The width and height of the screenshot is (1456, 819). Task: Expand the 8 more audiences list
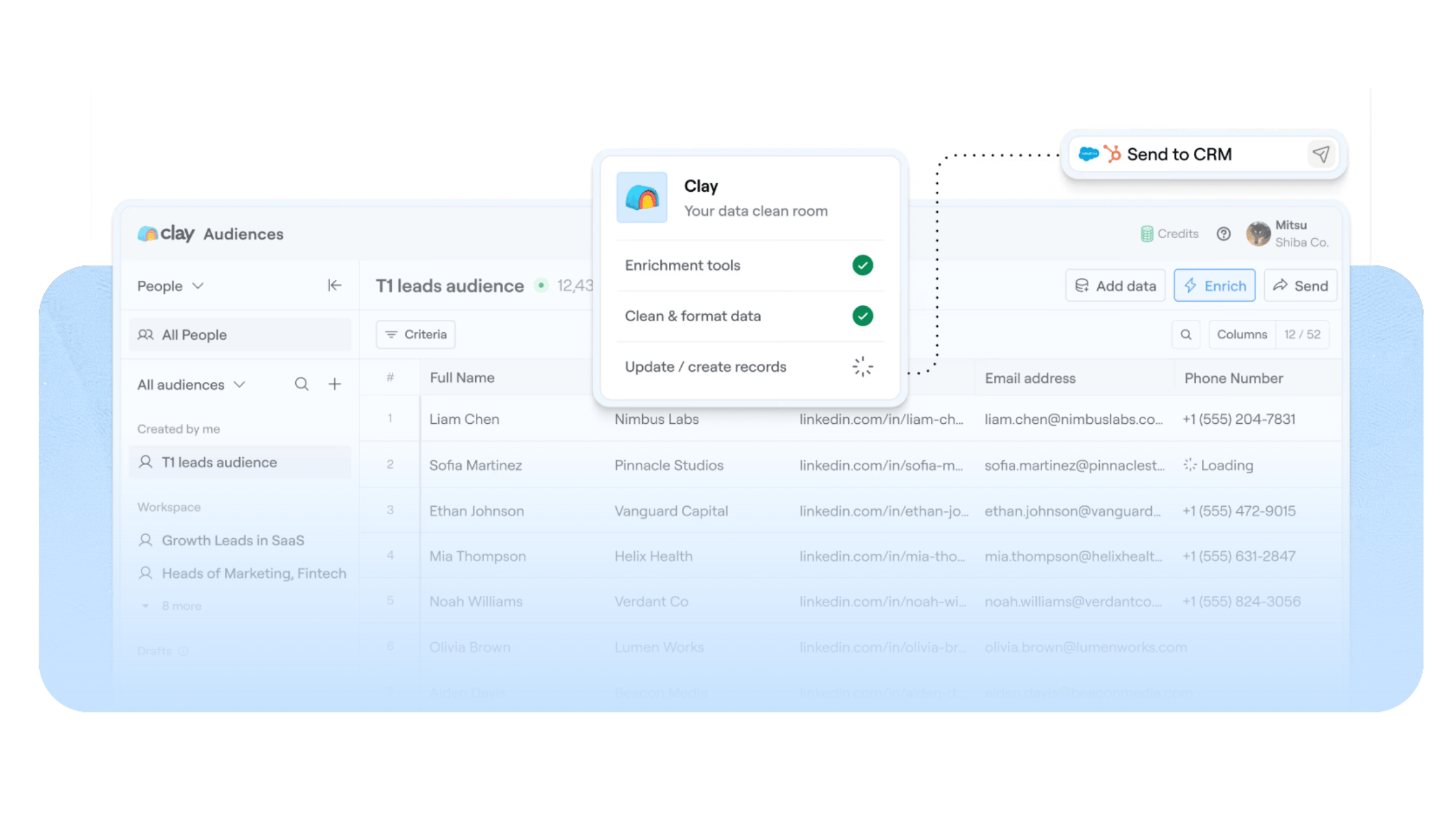coord(172,606)
